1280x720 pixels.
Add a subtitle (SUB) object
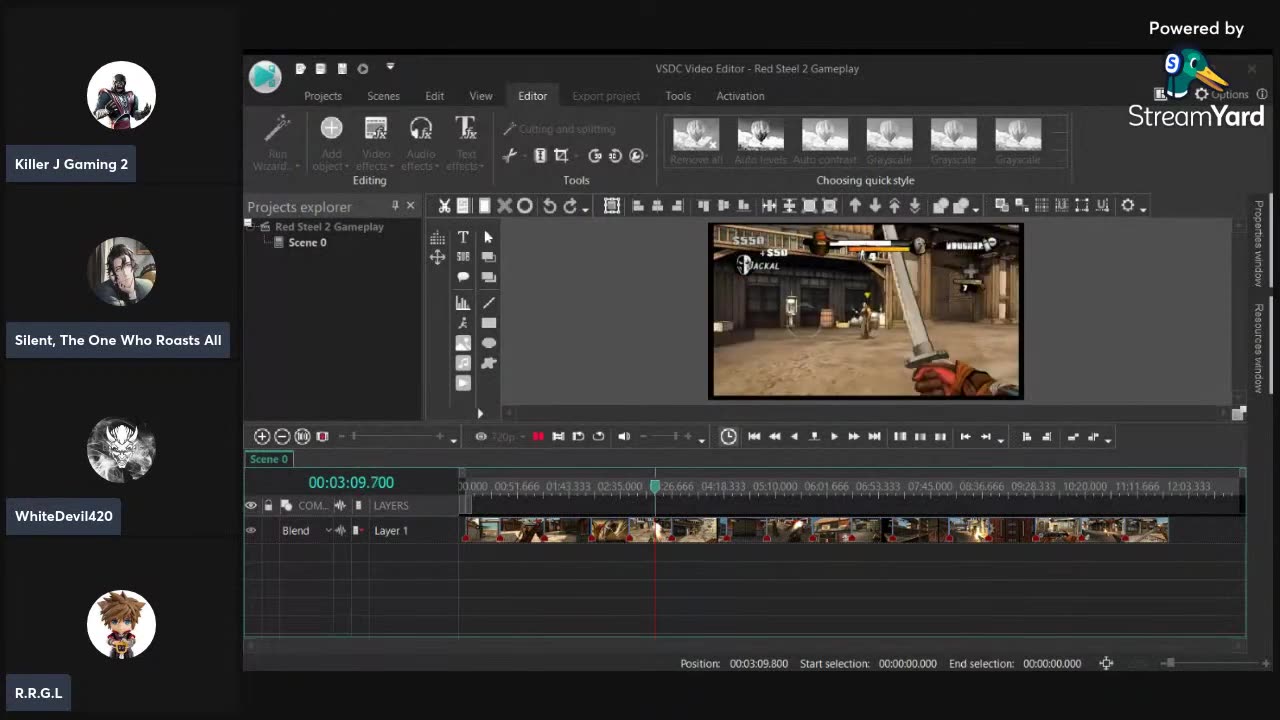(x=463, y=257)
